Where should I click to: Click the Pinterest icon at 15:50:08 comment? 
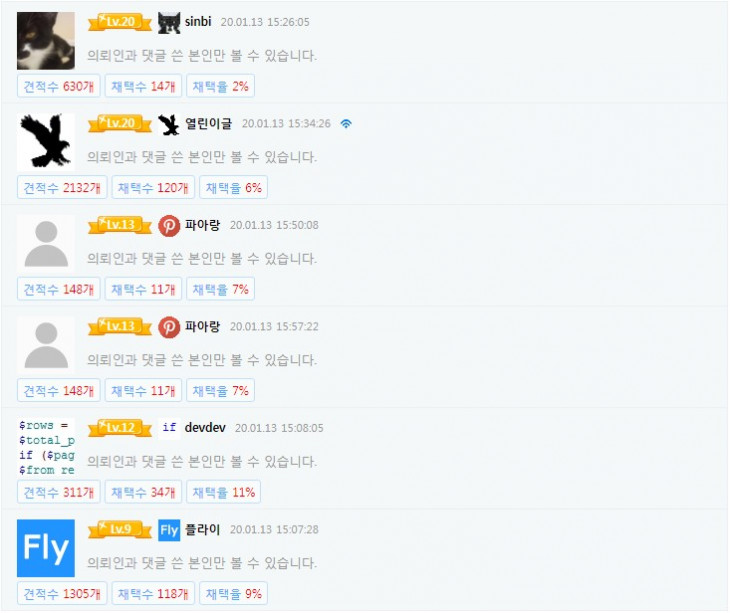(169, 226)
